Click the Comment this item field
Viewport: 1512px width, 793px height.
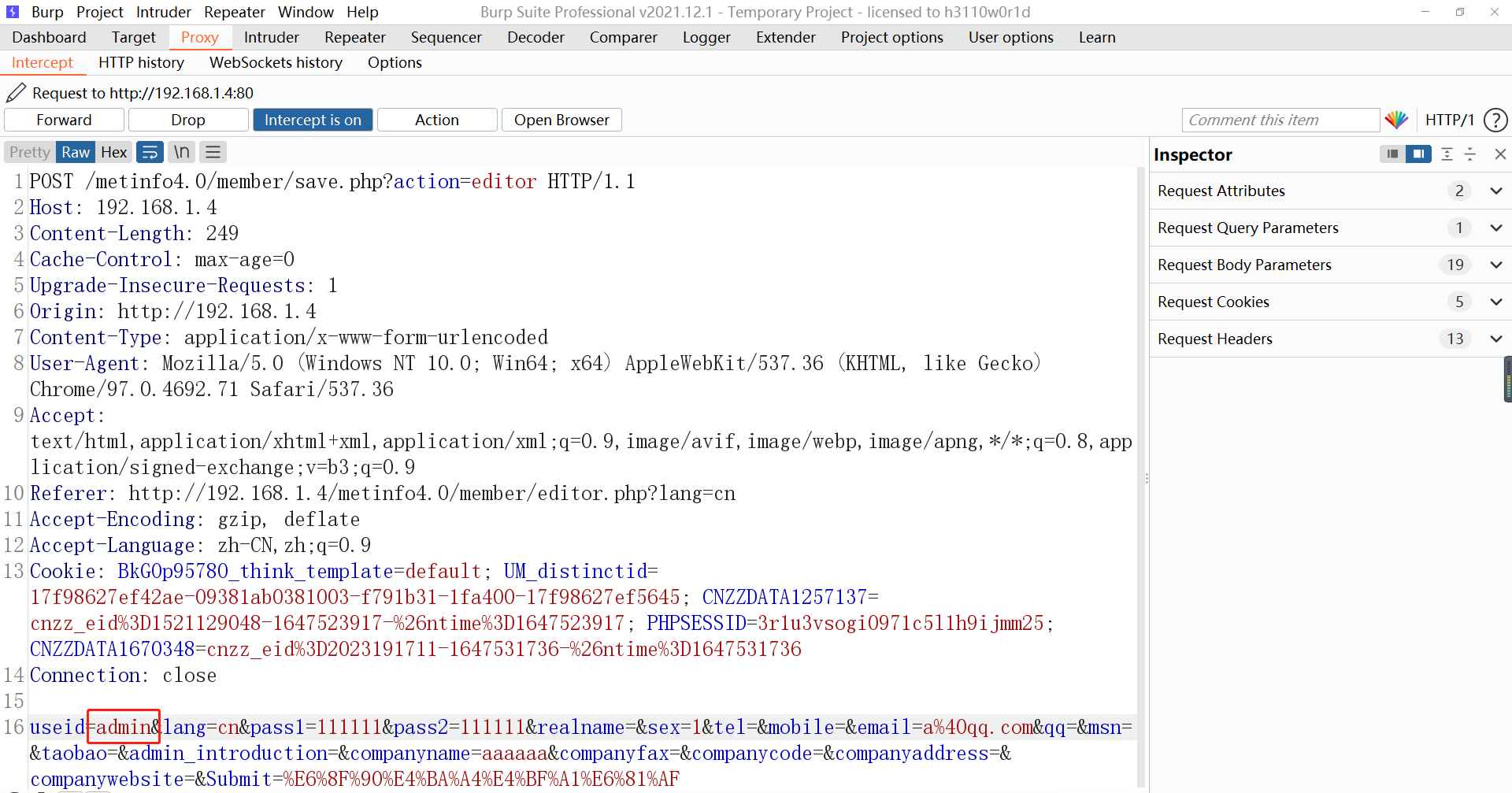[1280, 120]
